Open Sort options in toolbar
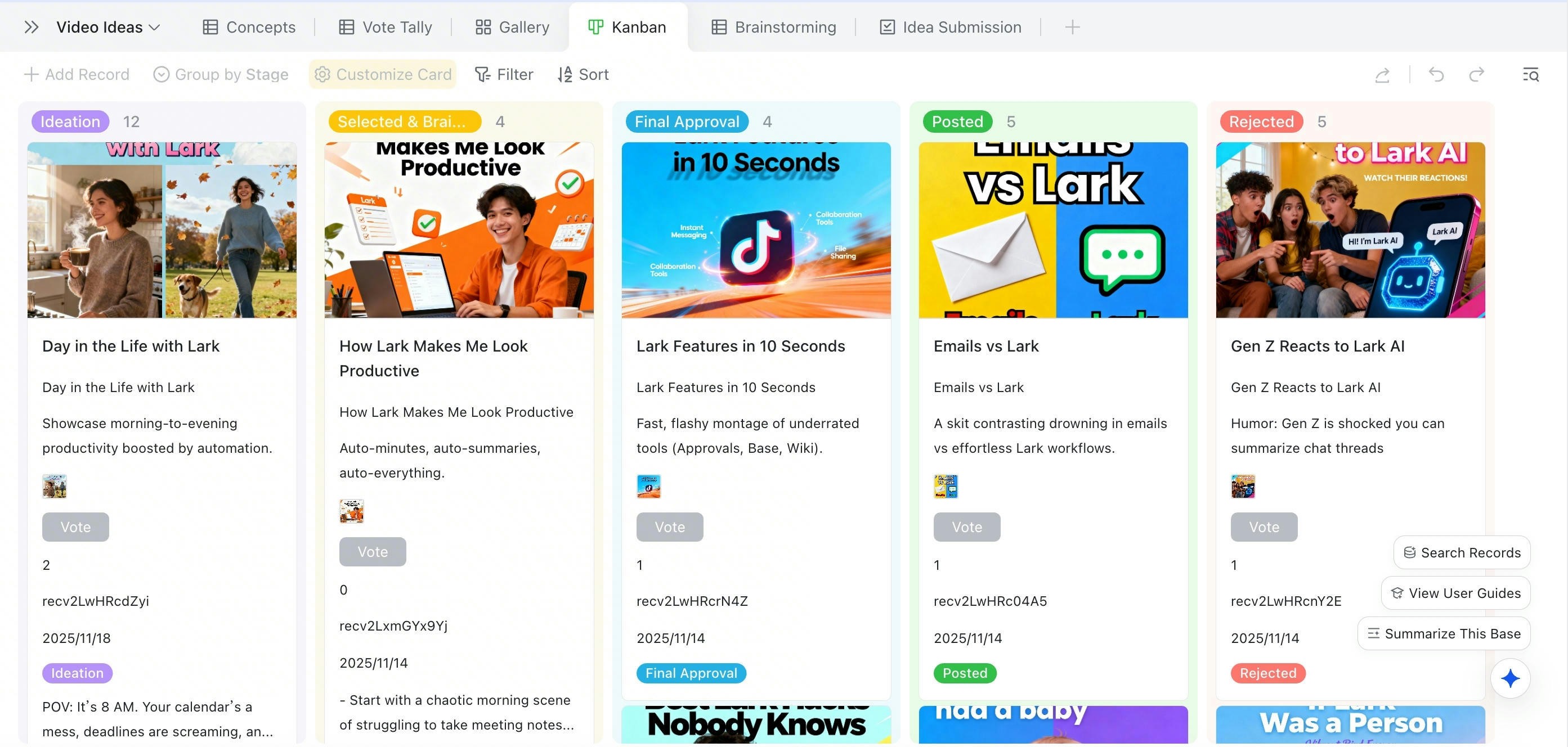 point(583,74)
